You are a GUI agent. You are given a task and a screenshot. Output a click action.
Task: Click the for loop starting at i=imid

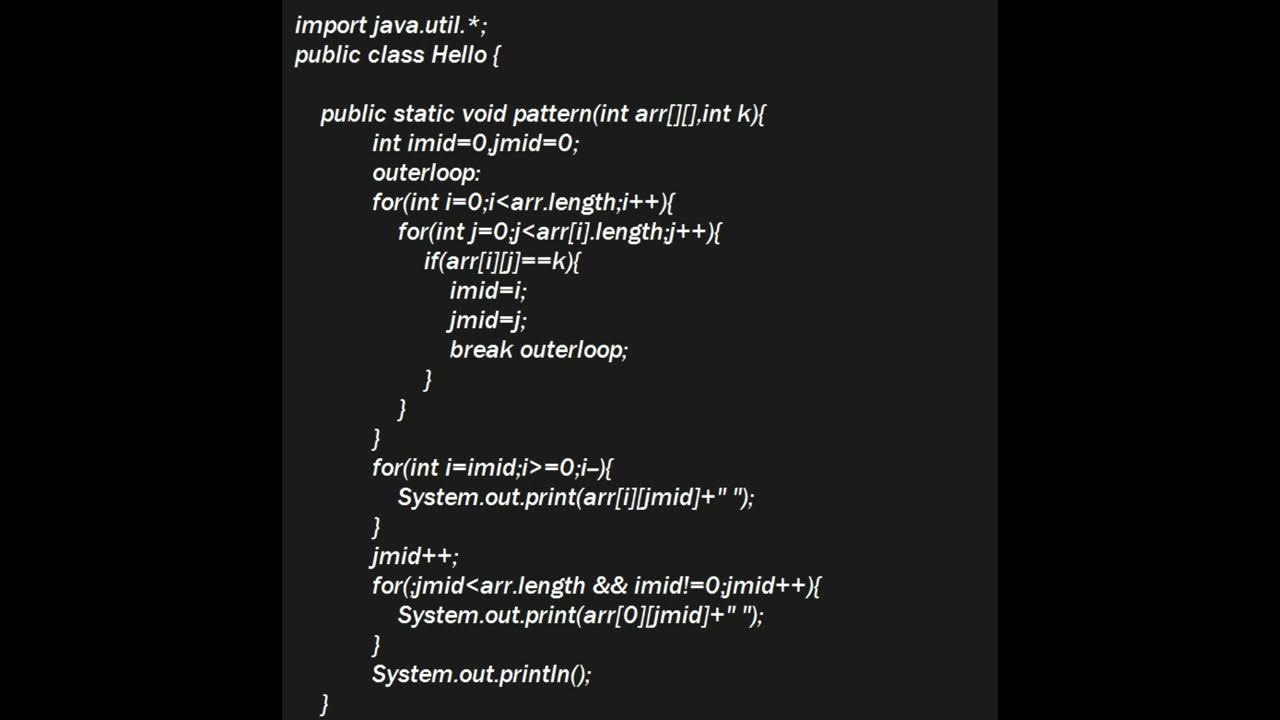(x=492, y=467)
